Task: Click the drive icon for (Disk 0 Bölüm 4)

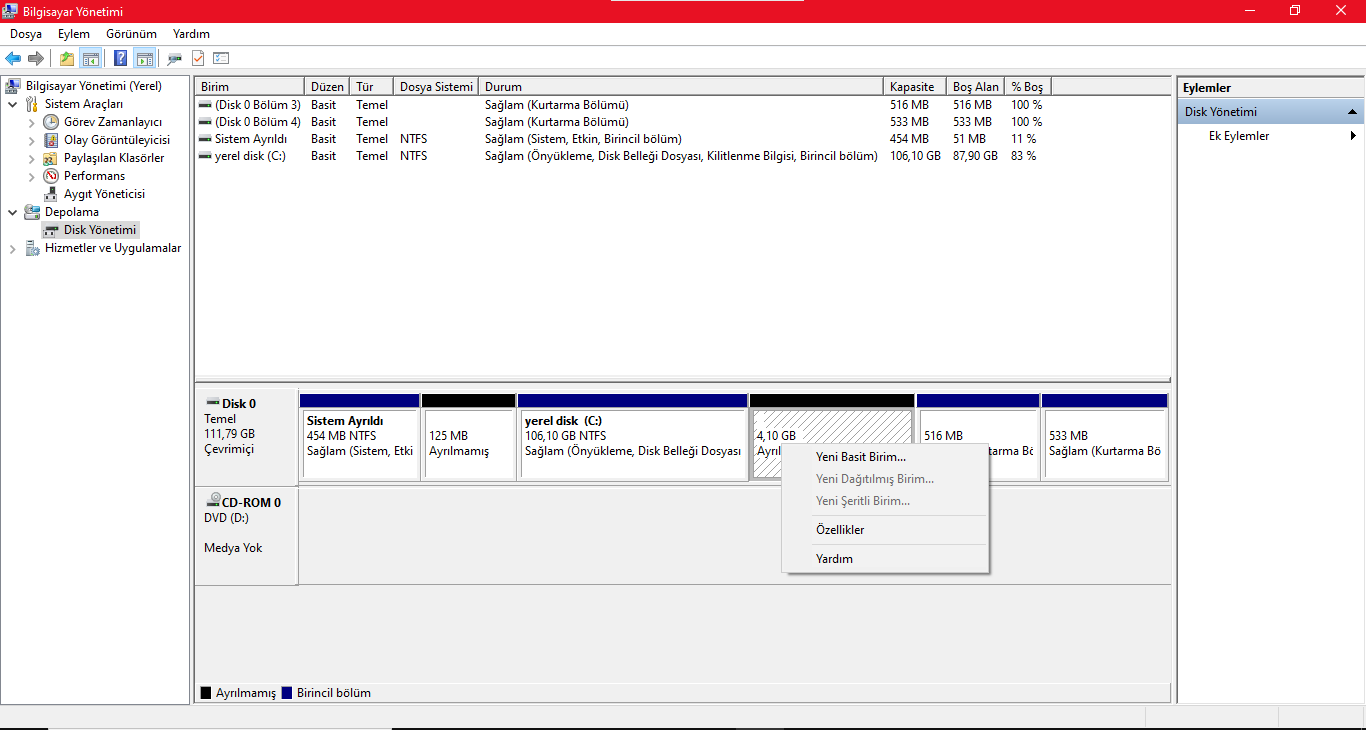Action: point(205,122)
